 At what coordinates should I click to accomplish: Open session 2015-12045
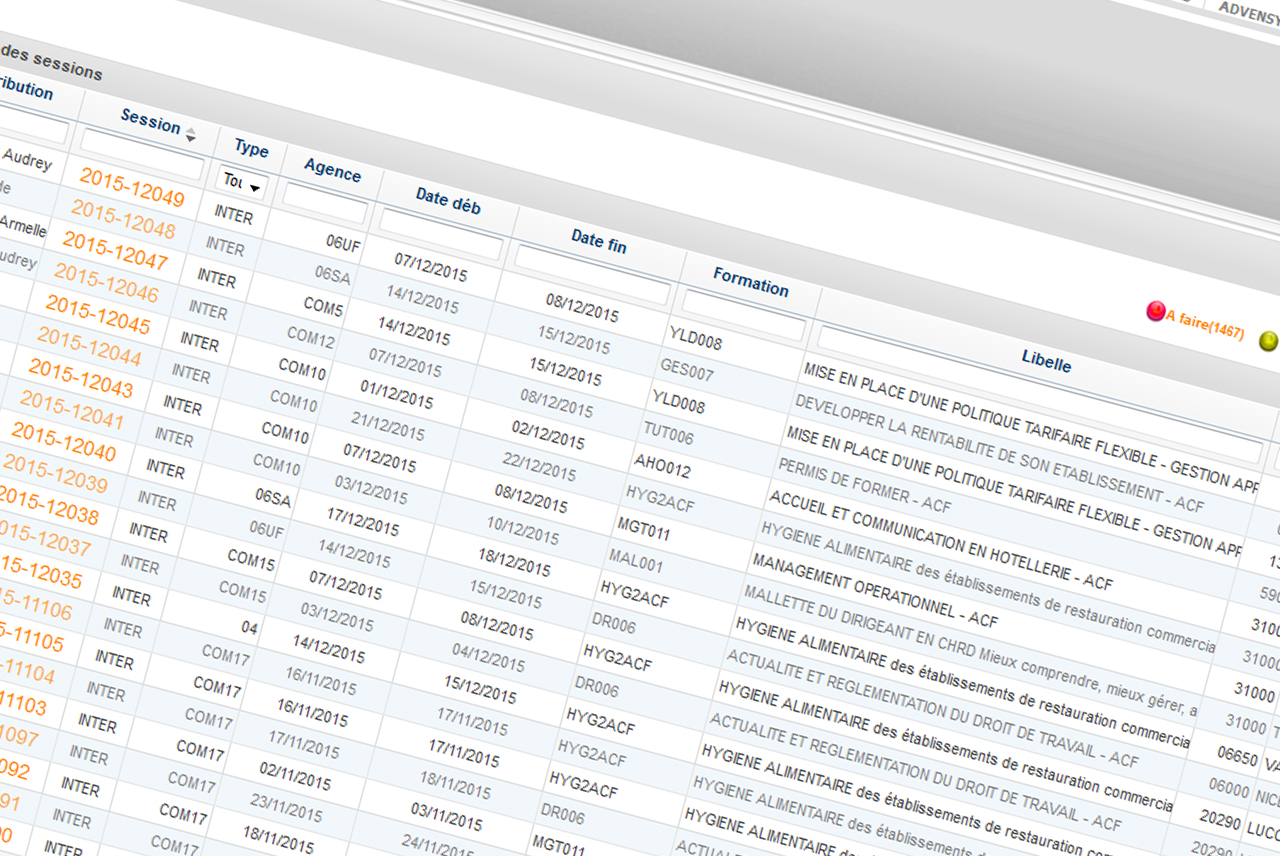pos(97,314)
